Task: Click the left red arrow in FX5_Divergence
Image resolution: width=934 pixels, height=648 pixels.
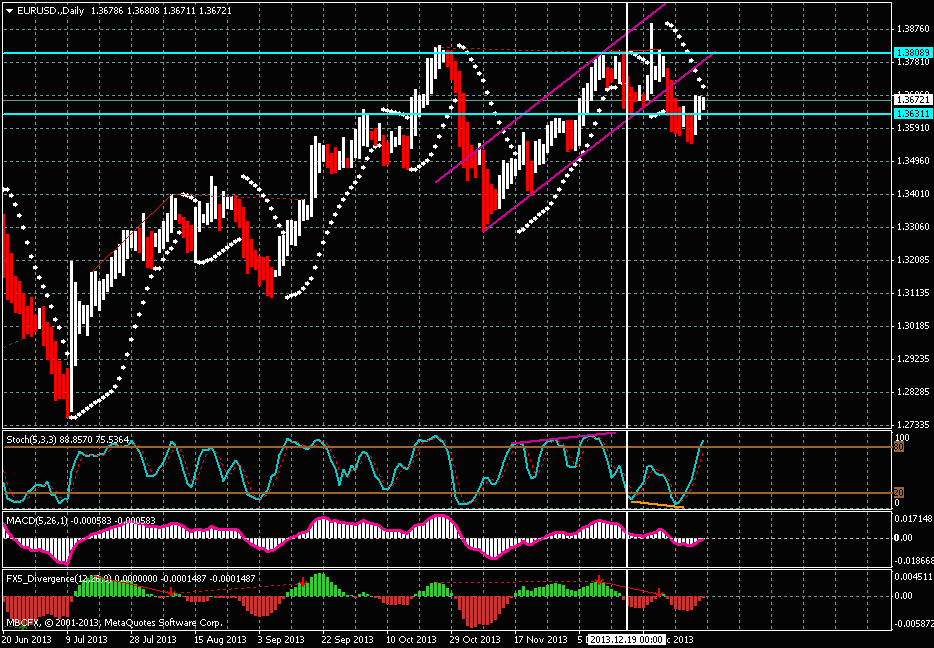Action: 171,591
